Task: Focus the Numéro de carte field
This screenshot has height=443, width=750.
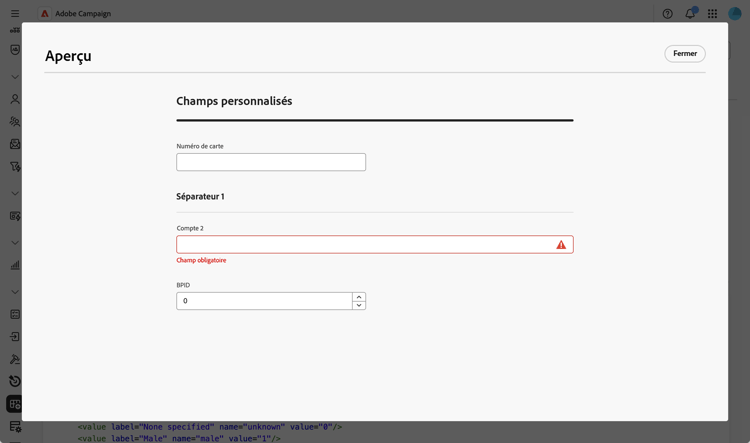Action: tap(271, 162)
